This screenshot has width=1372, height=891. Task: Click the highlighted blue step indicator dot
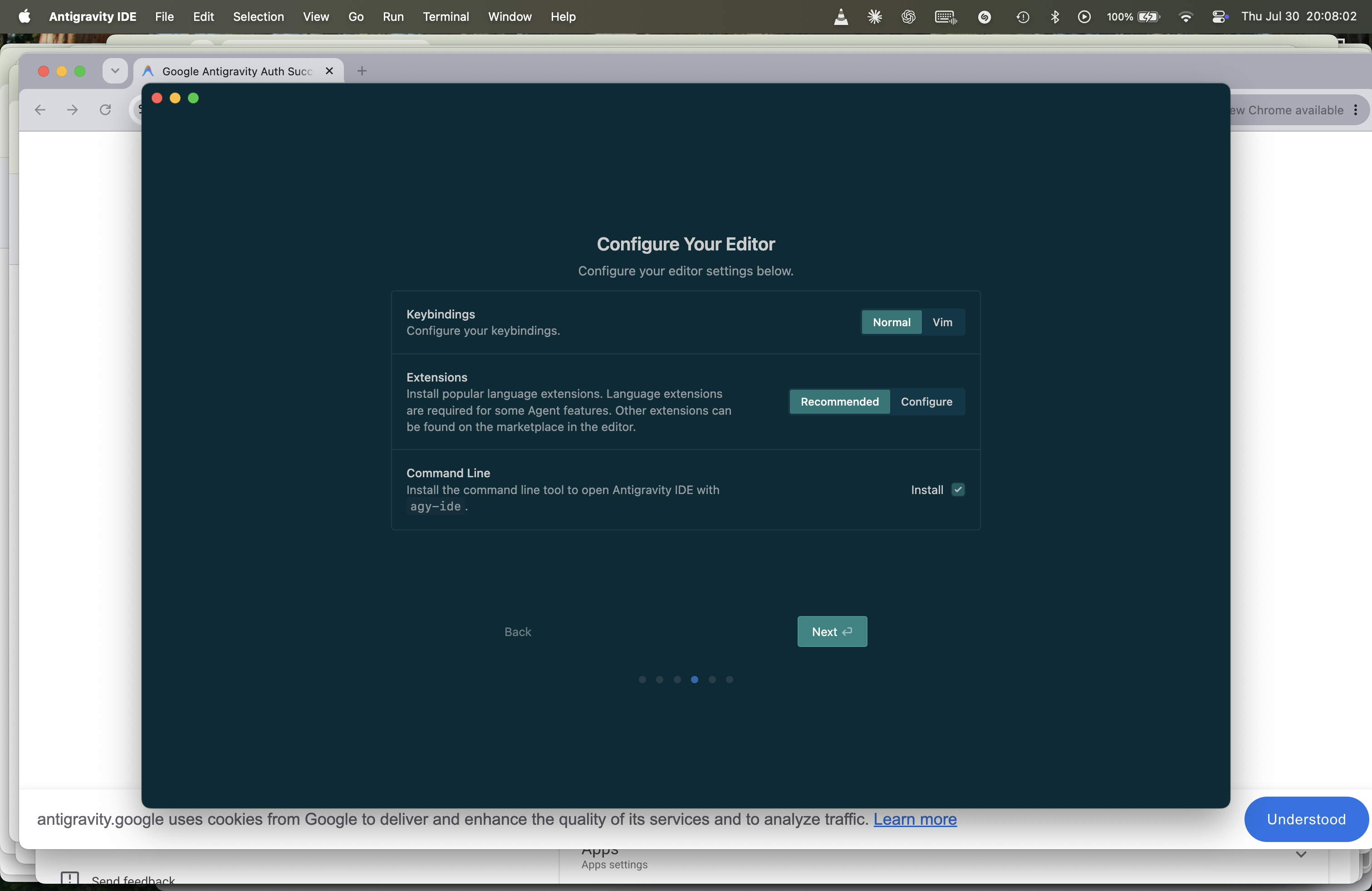[695, 680]
